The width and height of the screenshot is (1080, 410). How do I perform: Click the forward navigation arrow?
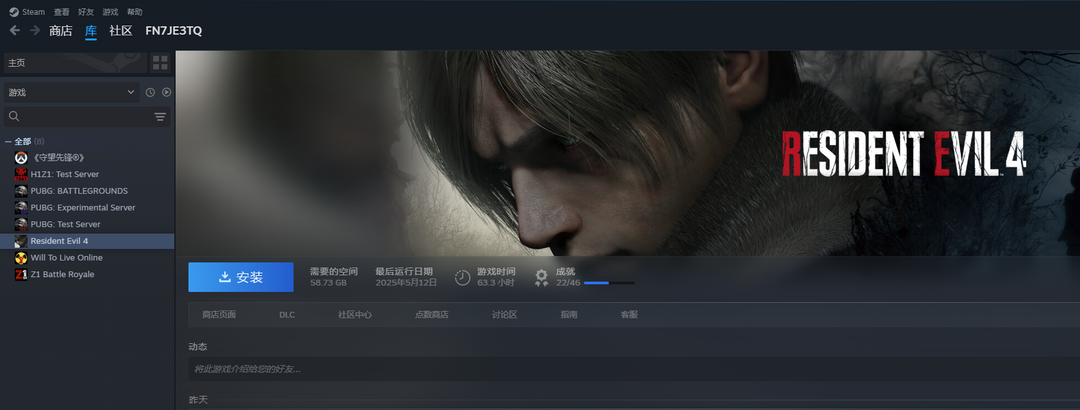pos(34,30)
